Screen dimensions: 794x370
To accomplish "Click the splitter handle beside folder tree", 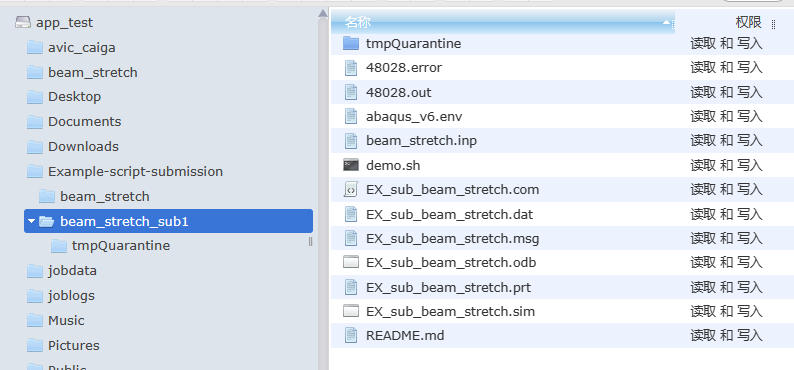I will point(310,242).
